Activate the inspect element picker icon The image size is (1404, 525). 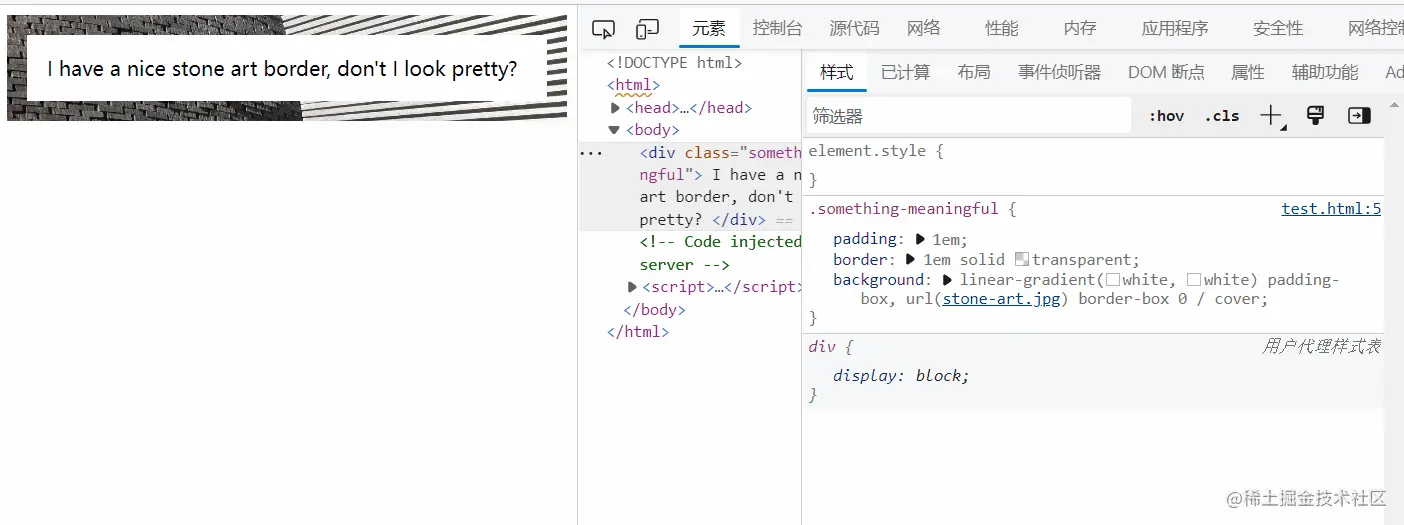coord(603,29)
